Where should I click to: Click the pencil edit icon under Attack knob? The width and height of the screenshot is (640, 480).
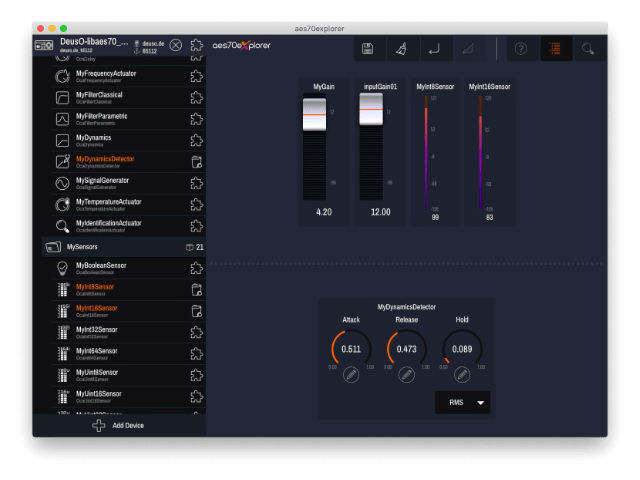pyautogui.click(x=351, y=375)
